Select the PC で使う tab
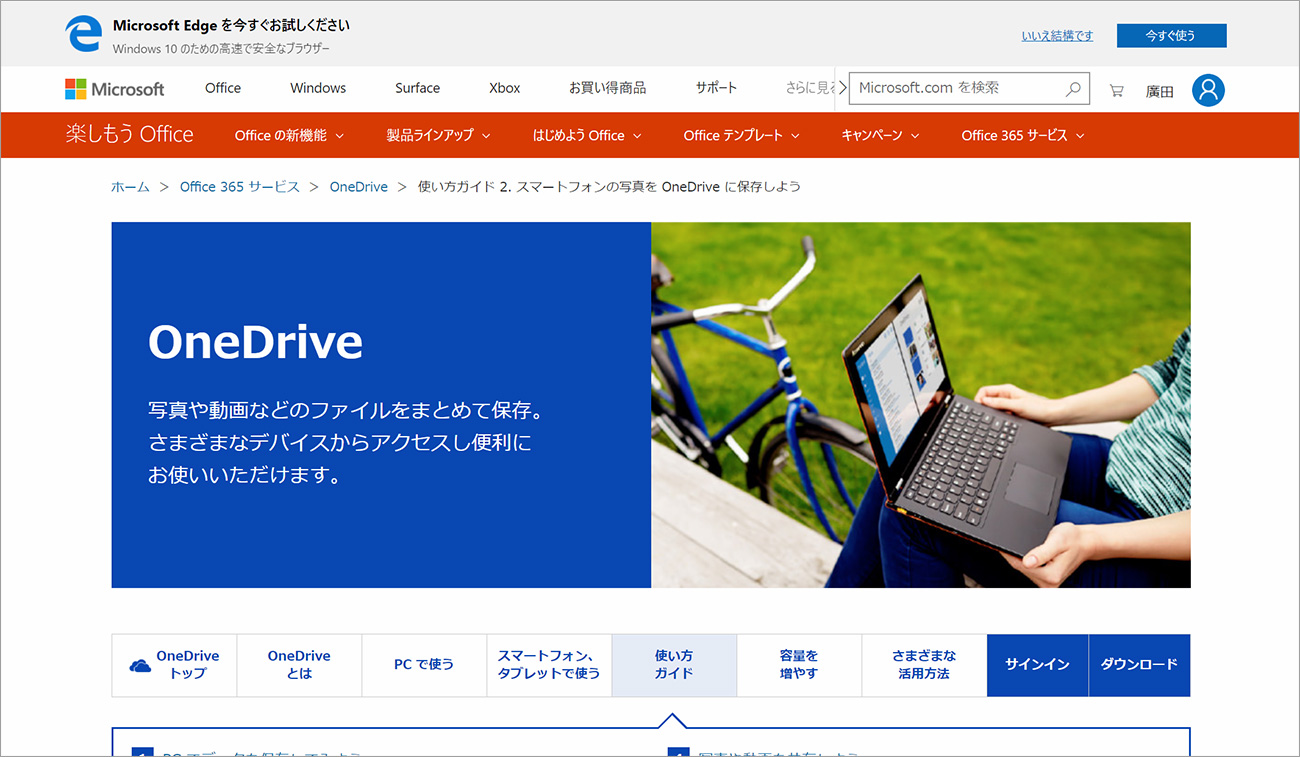This screenshot has height=757, width=1300. [424, 665]
